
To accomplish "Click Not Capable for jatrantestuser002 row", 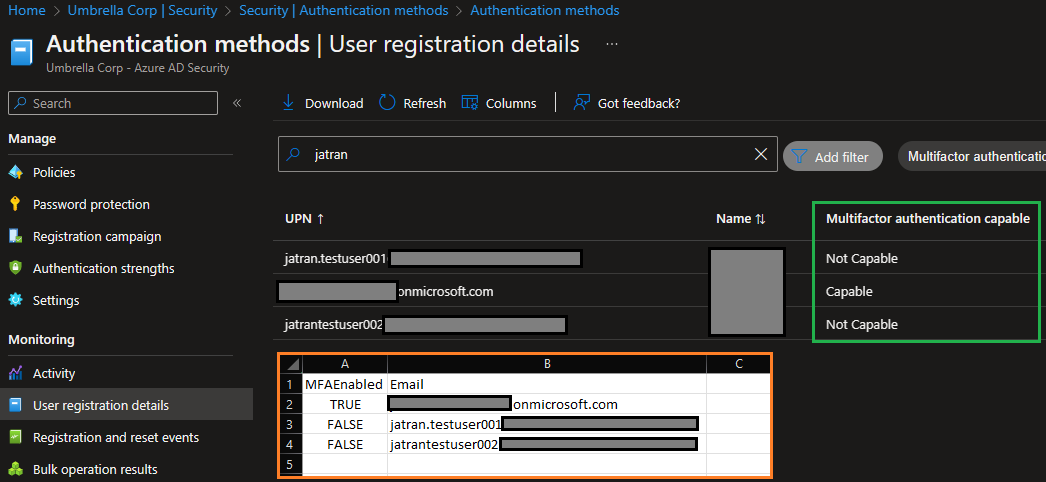I will coord(861,325).
